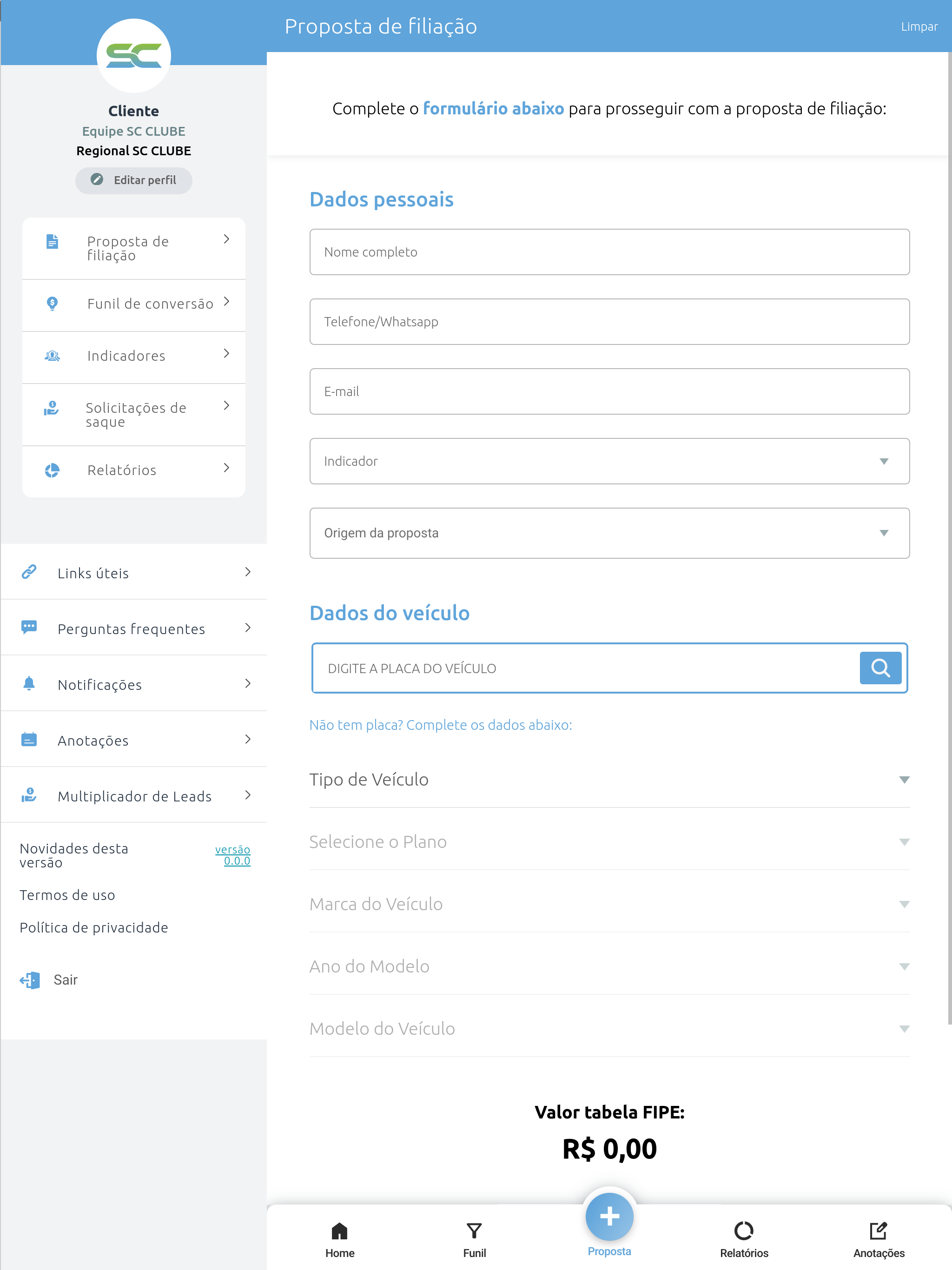The height and width of the screenshot is (1270, 952).
Task: Select the Funil tab label
Action: 474,1253
